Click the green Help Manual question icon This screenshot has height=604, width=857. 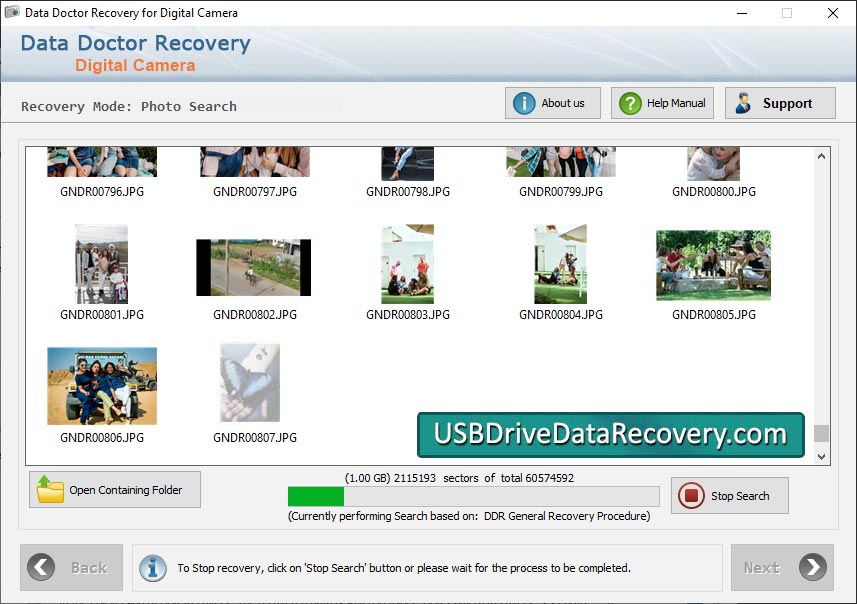(630, 103)
